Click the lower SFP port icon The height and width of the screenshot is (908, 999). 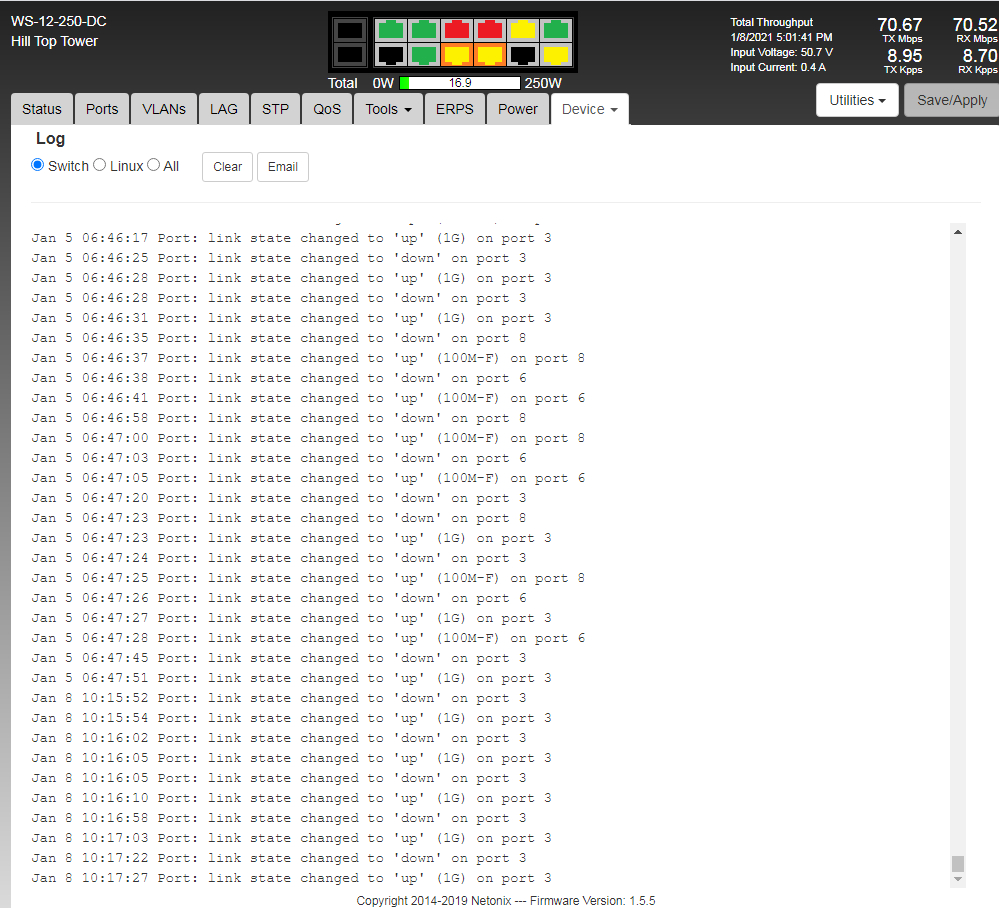point(350,55)
